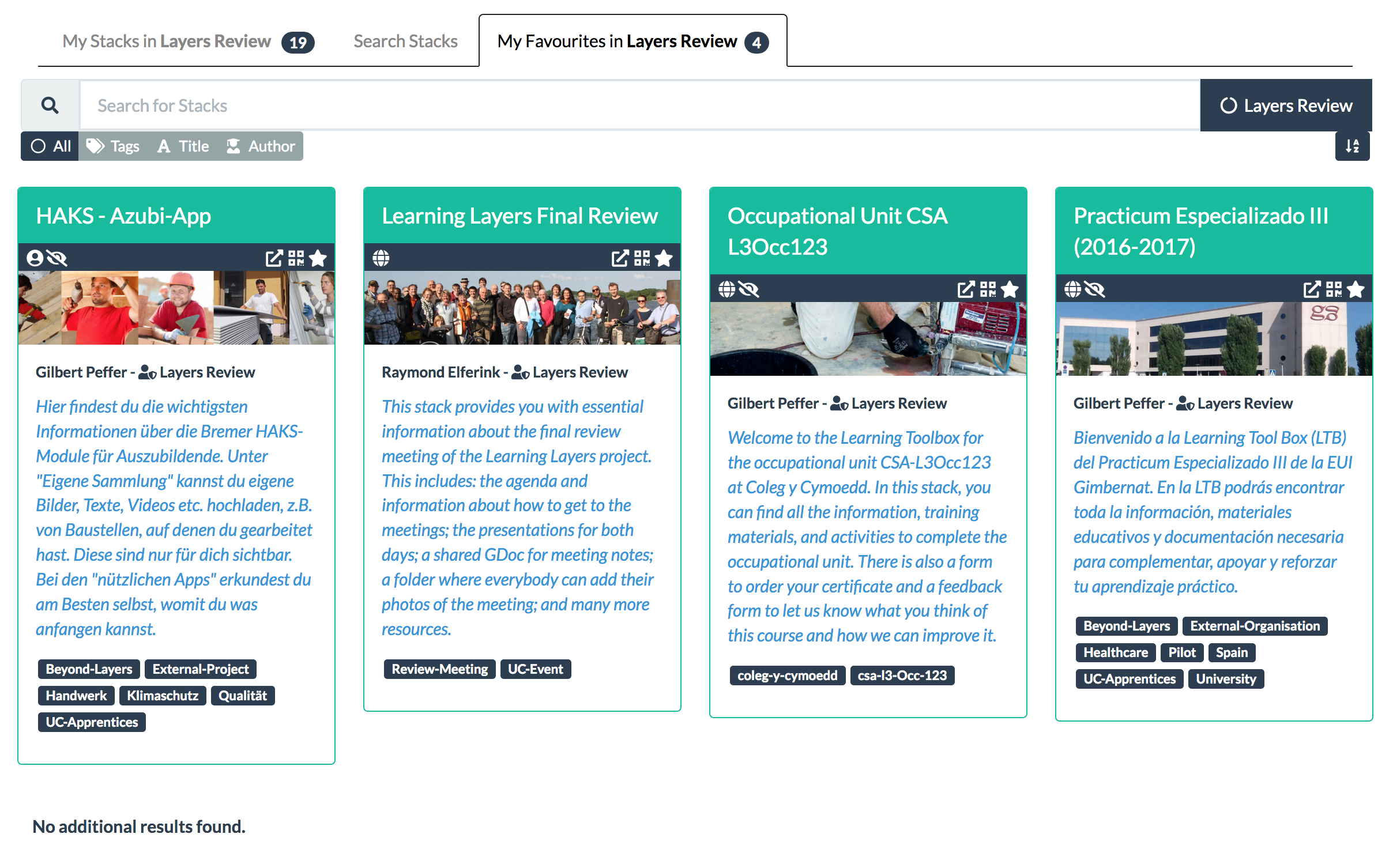1393x868 pixels.
Task: Select the All search filter
Action: coord(50,146)
